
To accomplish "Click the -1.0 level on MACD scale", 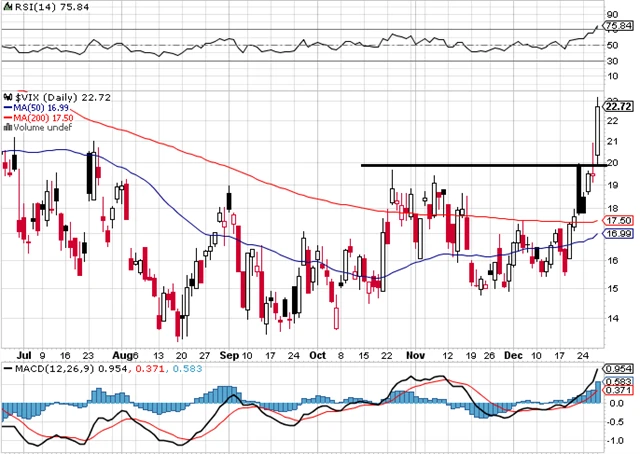I will [616, 441].
